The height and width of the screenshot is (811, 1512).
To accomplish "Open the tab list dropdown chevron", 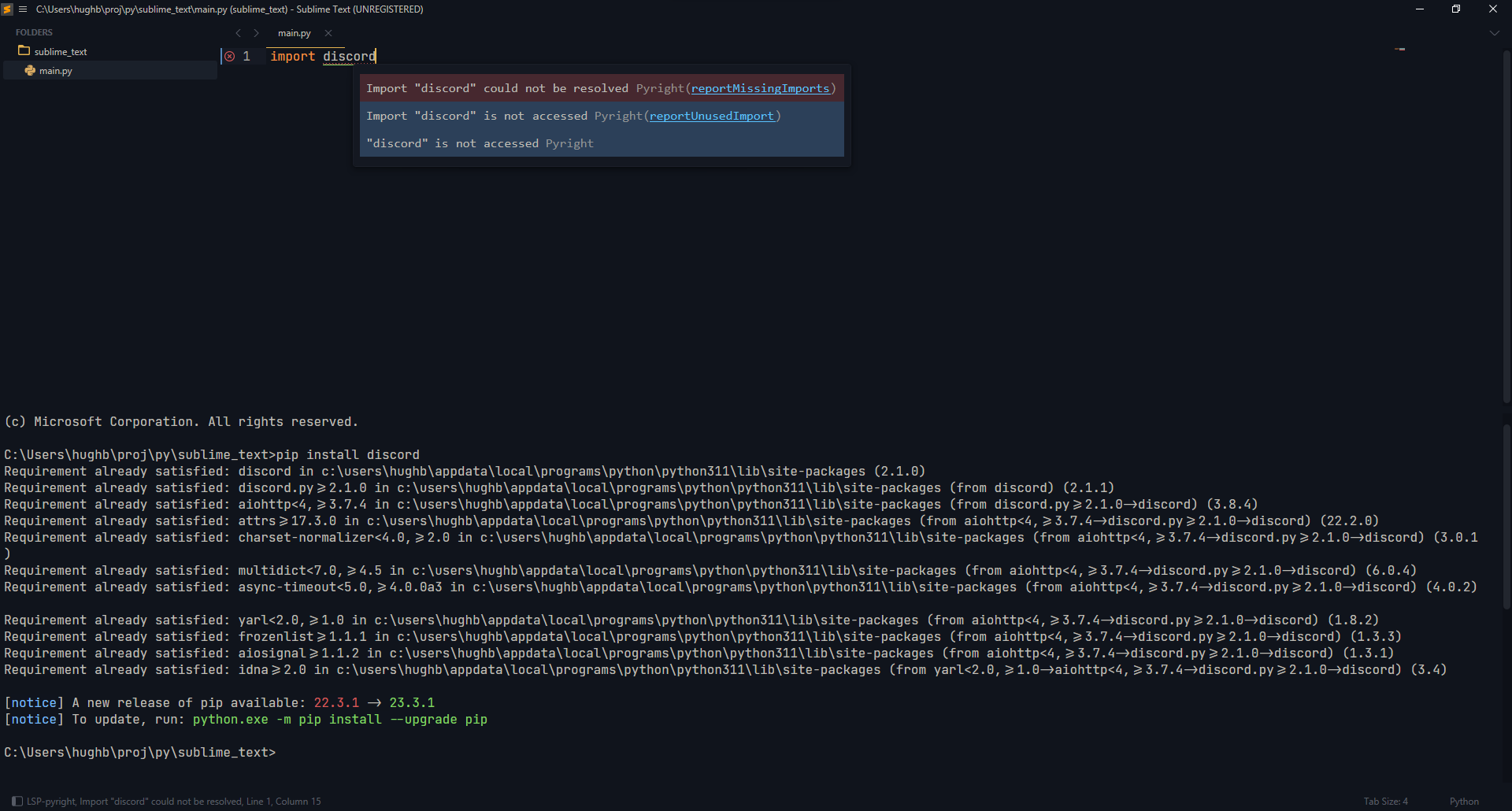I will [1494, 33].
